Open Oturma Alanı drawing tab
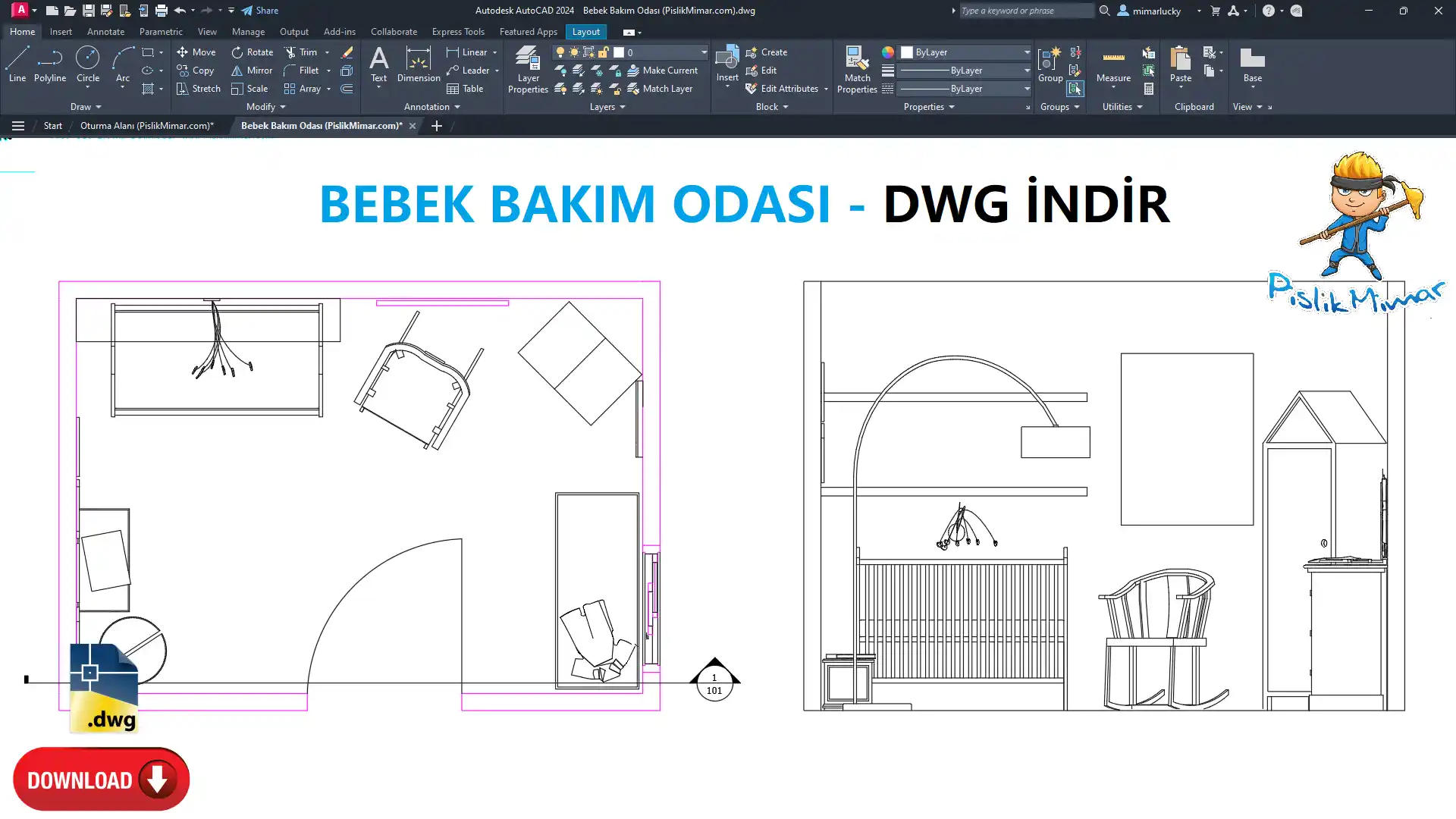Screen dimensions: 1456x819 click(x=147, y=126)
